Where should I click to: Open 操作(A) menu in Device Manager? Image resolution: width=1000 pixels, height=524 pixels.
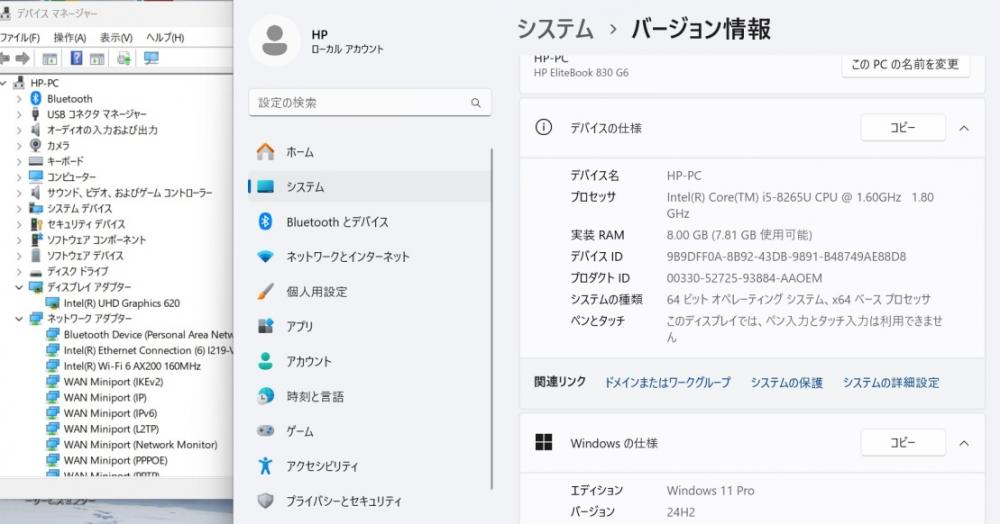pos(70,38)
